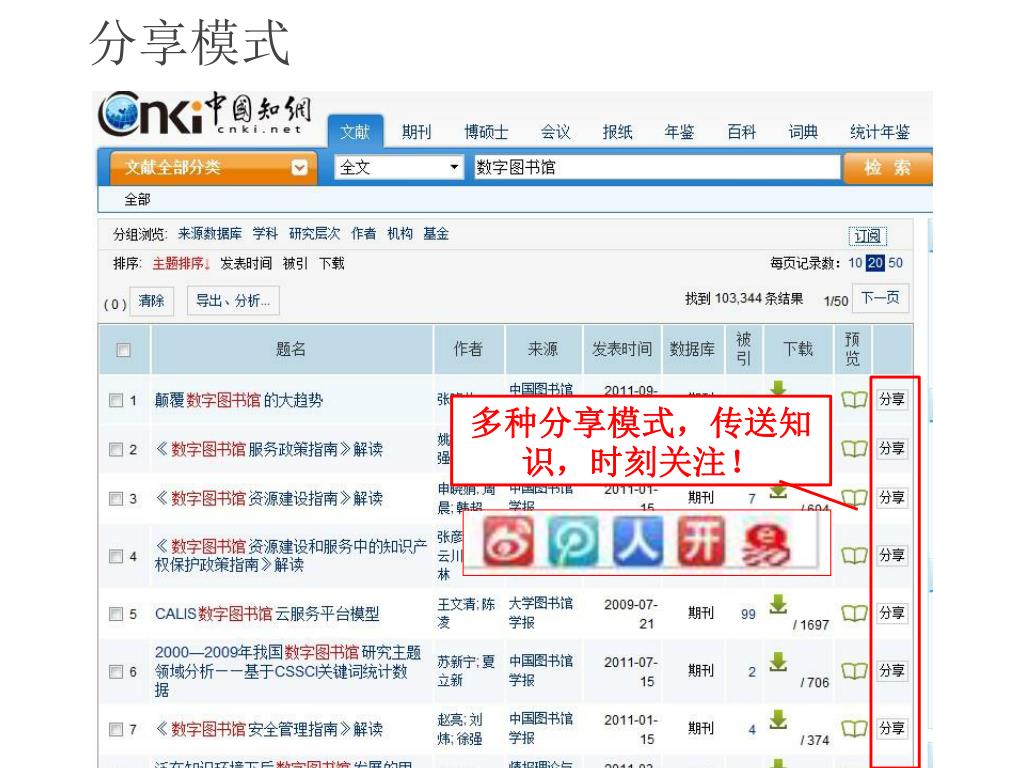Switch to the 期刊 tab
This screenshot has width=1024, height=768.
click(417, 132)
